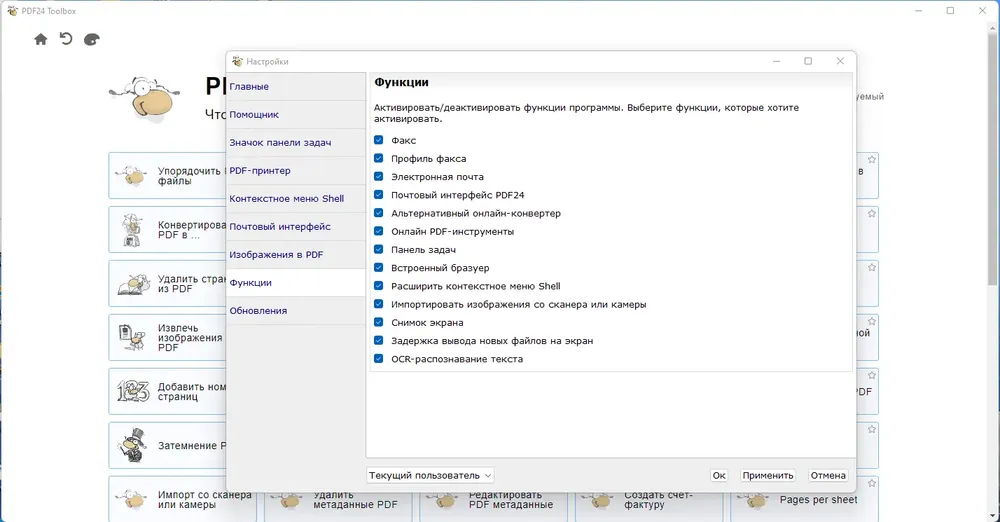Close the Настройки dialog
Screen dimensions: 1000x522
coord(840,61)
